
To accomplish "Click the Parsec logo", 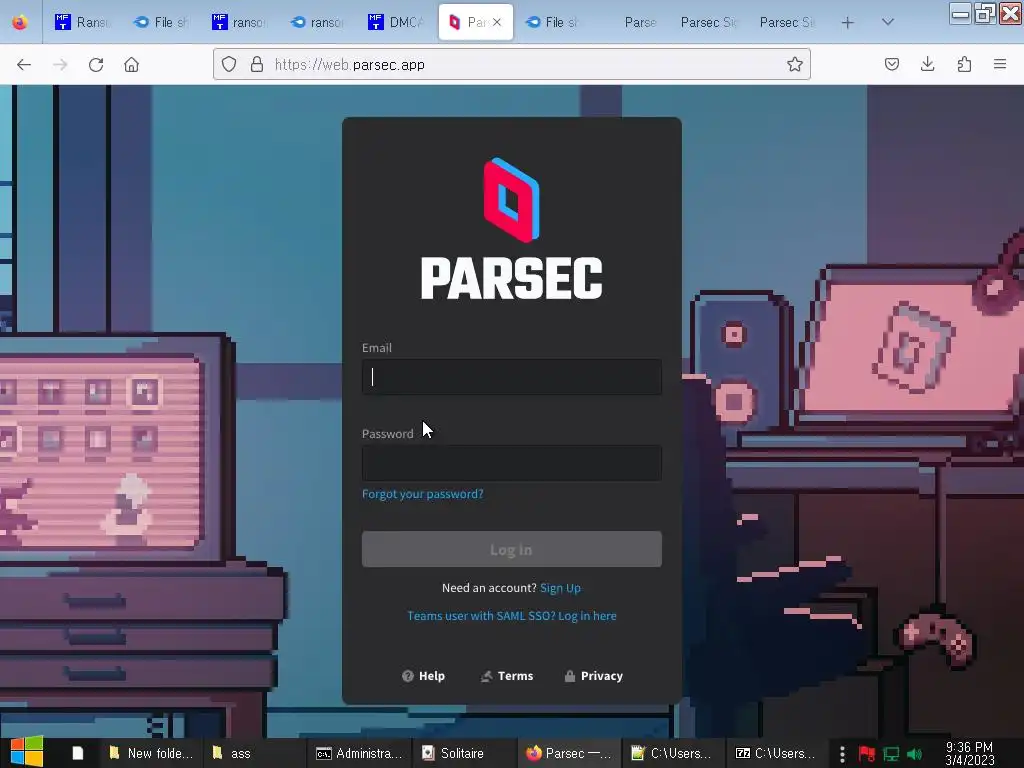I will click(x=511, y=228).
